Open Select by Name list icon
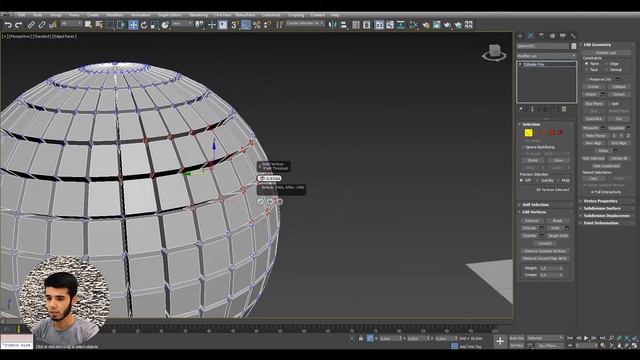This screenshot has height=360, width=640. pyautogui.click(x=99, y=25)
